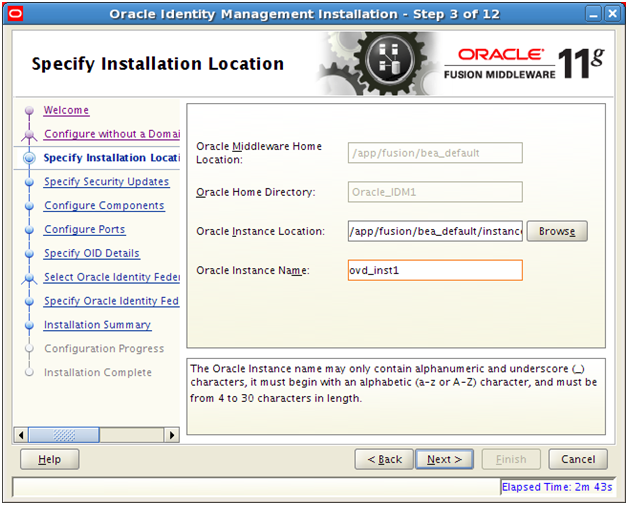
Task: Click the Specify Security Updates bullet icon
Action: click(29, 182)
